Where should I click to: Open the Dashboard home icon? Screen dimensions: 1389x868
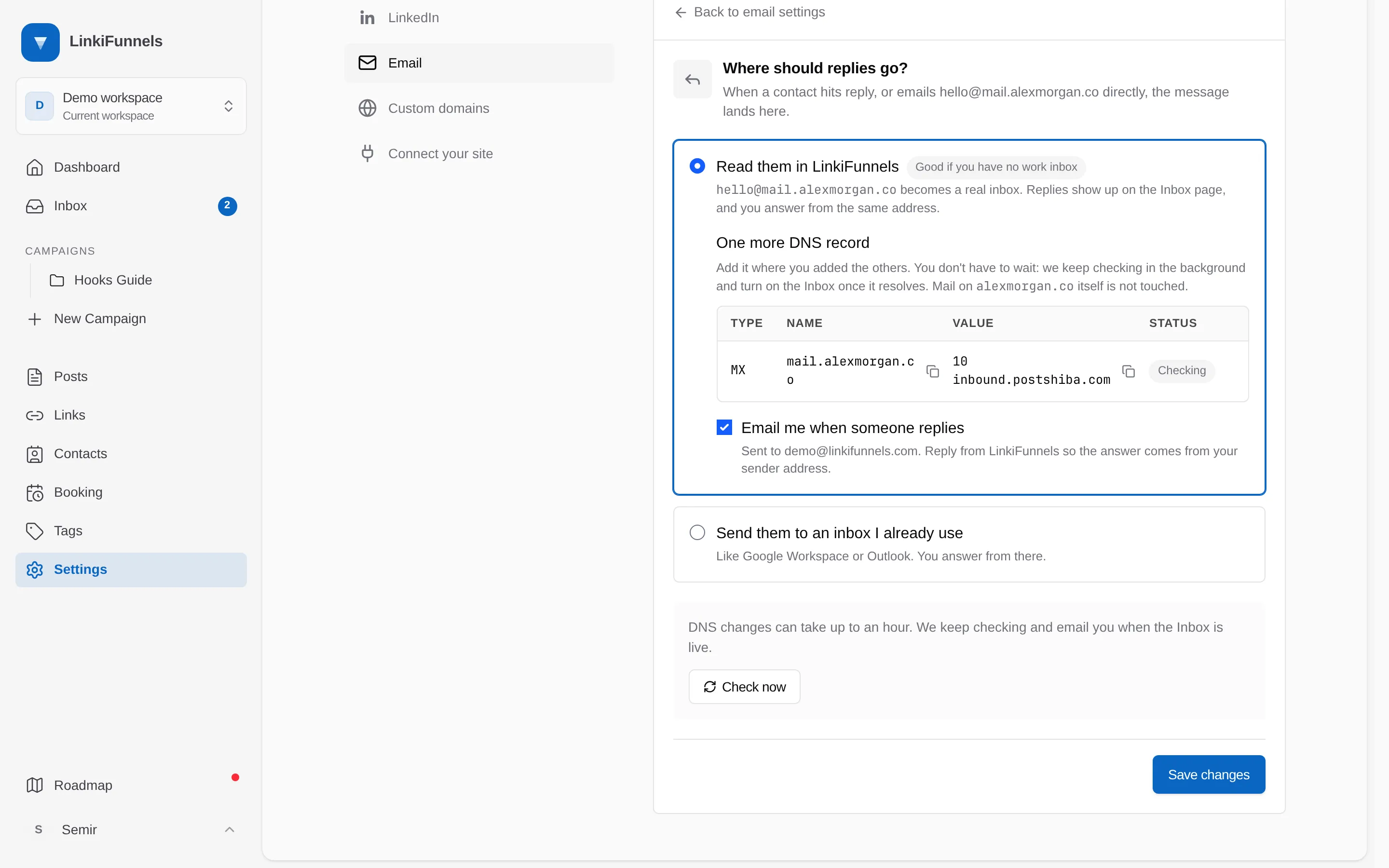click(x=34, y=167)
